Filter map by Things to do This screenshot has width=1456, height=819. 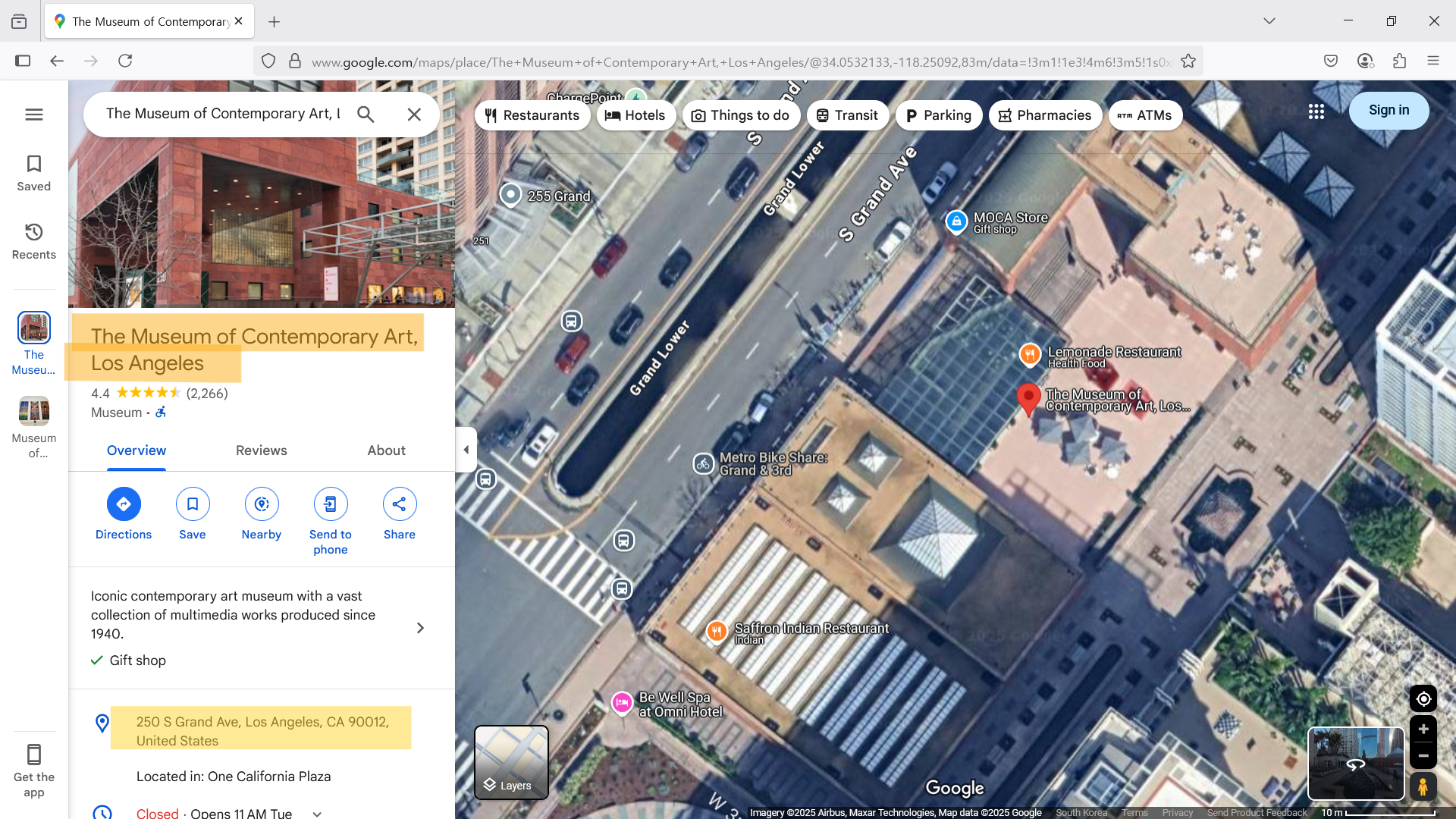741,115
